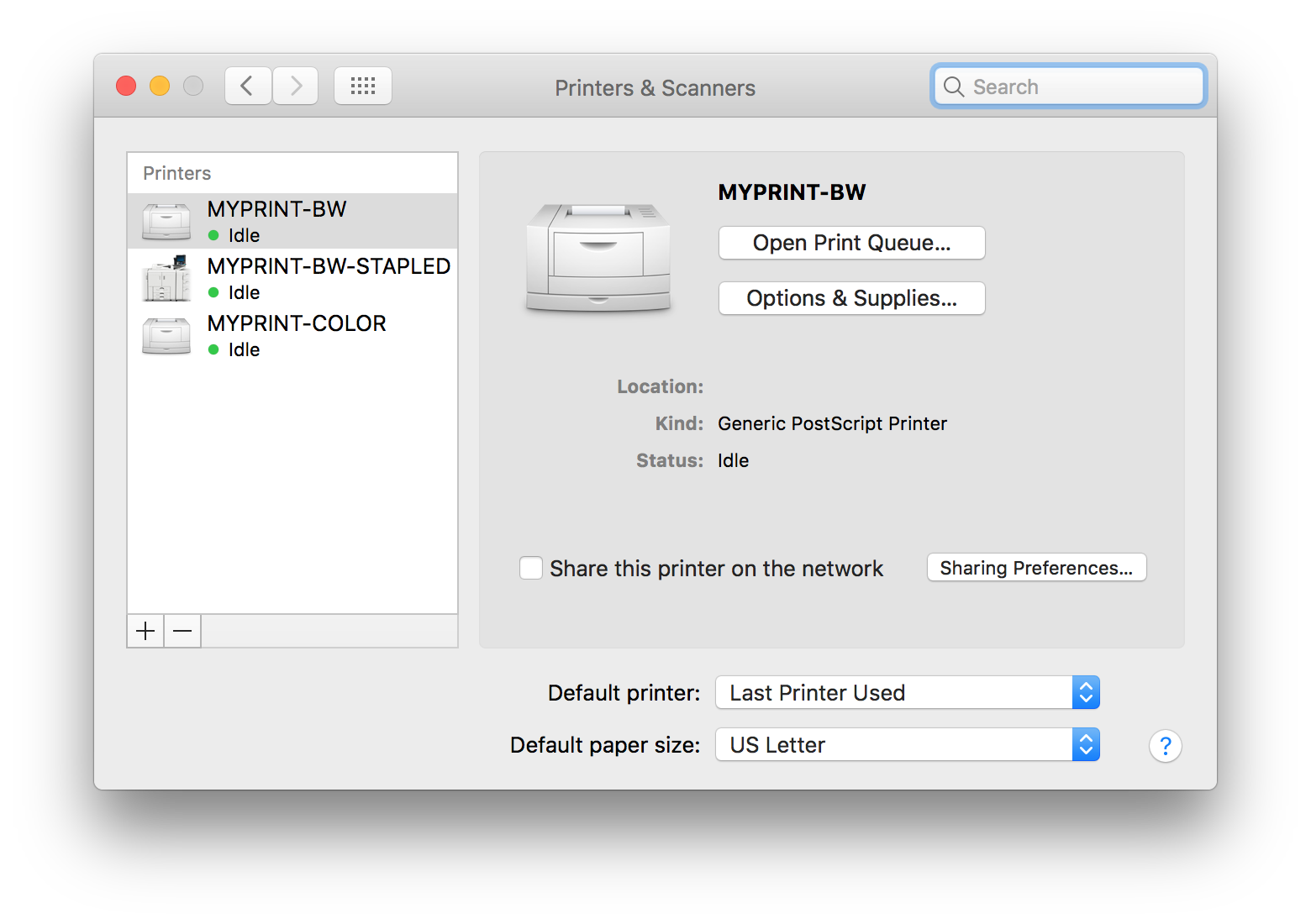The width and height of the screenshot is (1311, 924).
Task: Click the magnifying glass search icon
Action: coord(953,87)
